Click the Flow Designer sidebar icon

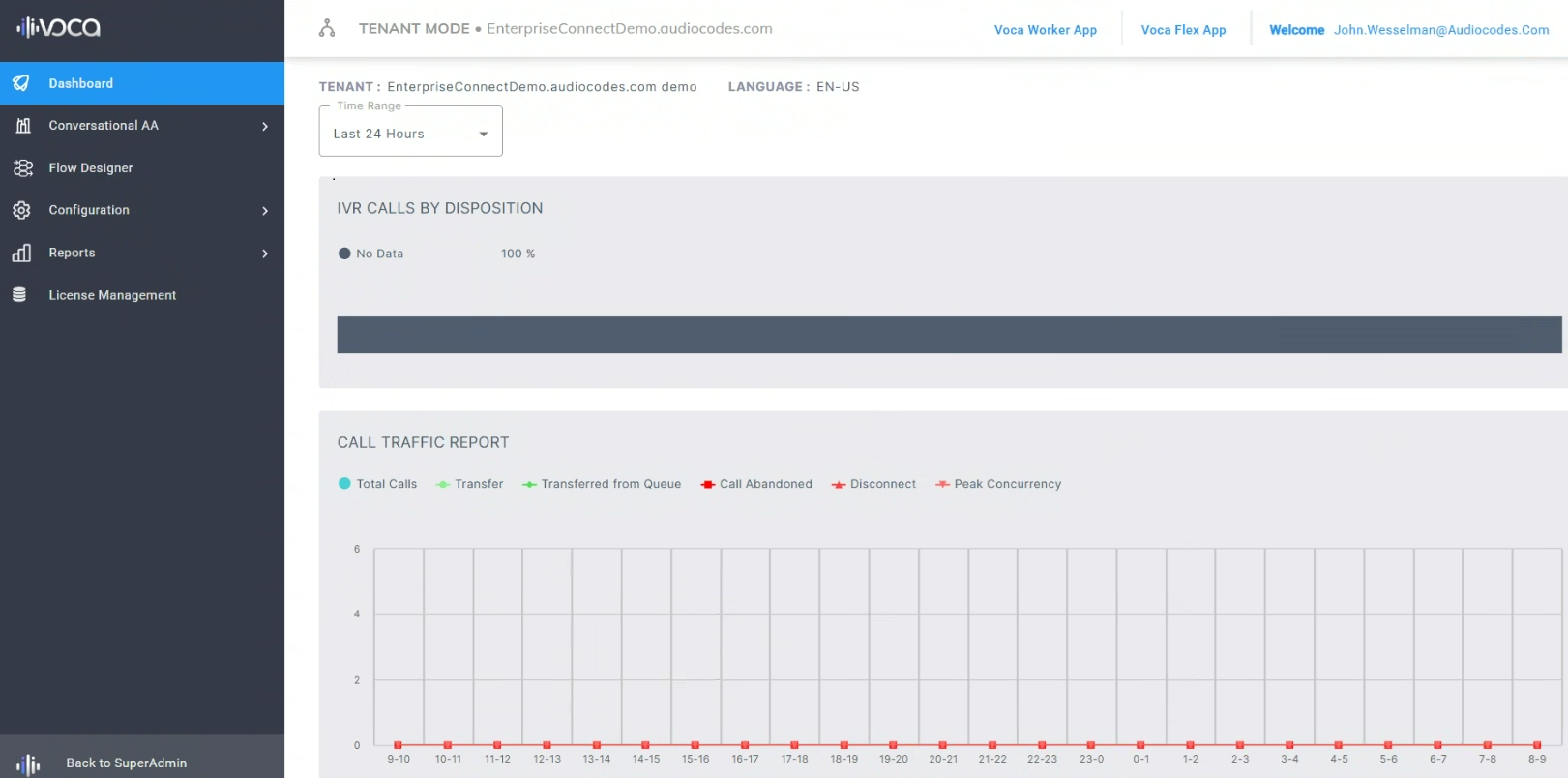[x=23, y=168]
